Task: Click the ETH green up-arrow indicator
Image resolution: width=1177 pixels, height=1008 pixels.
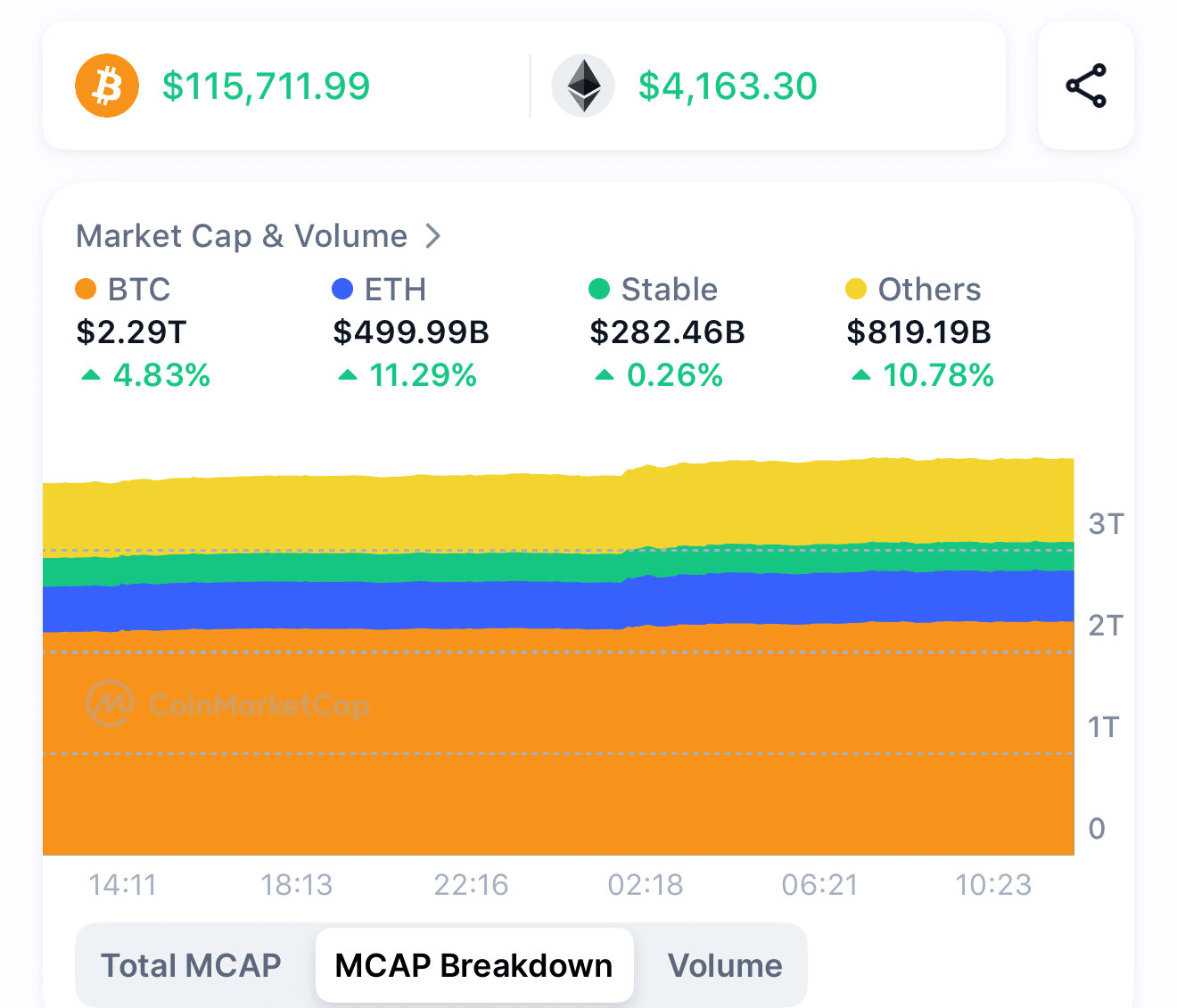Action: point(348,375)
